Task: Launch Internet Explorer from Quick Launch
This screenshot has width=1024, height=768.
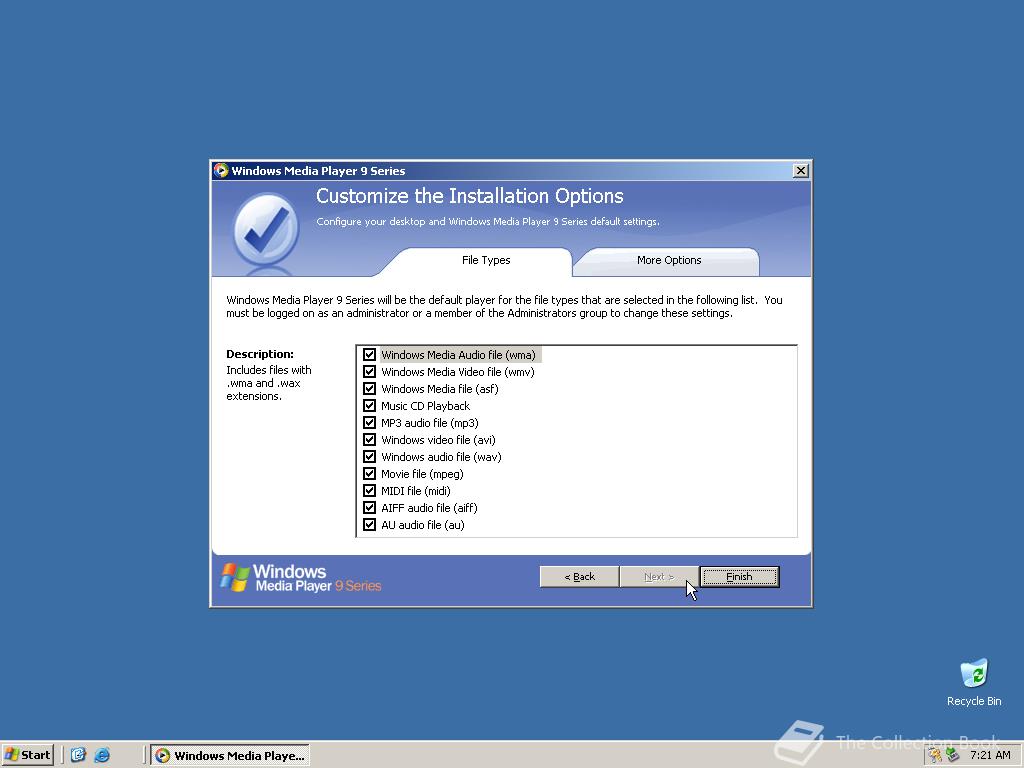Action: coord(102,755)
